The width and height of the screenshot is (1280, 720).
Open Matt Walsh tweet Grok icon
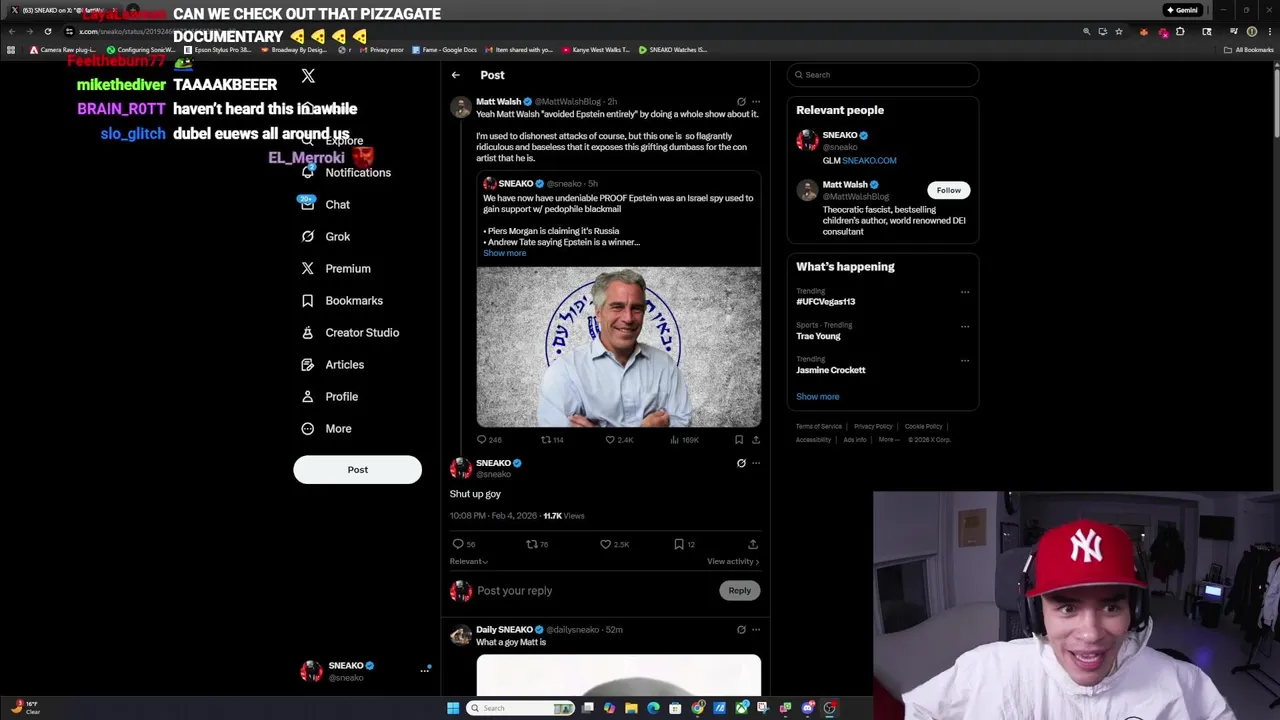[741, 101]
